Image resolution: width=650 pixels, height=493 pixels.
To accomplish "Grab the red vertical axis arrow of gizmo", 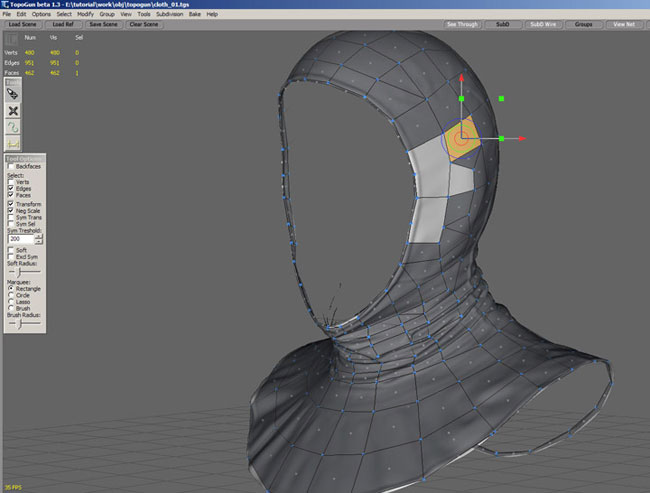I will pyautogui.click(x=461, y=78).
